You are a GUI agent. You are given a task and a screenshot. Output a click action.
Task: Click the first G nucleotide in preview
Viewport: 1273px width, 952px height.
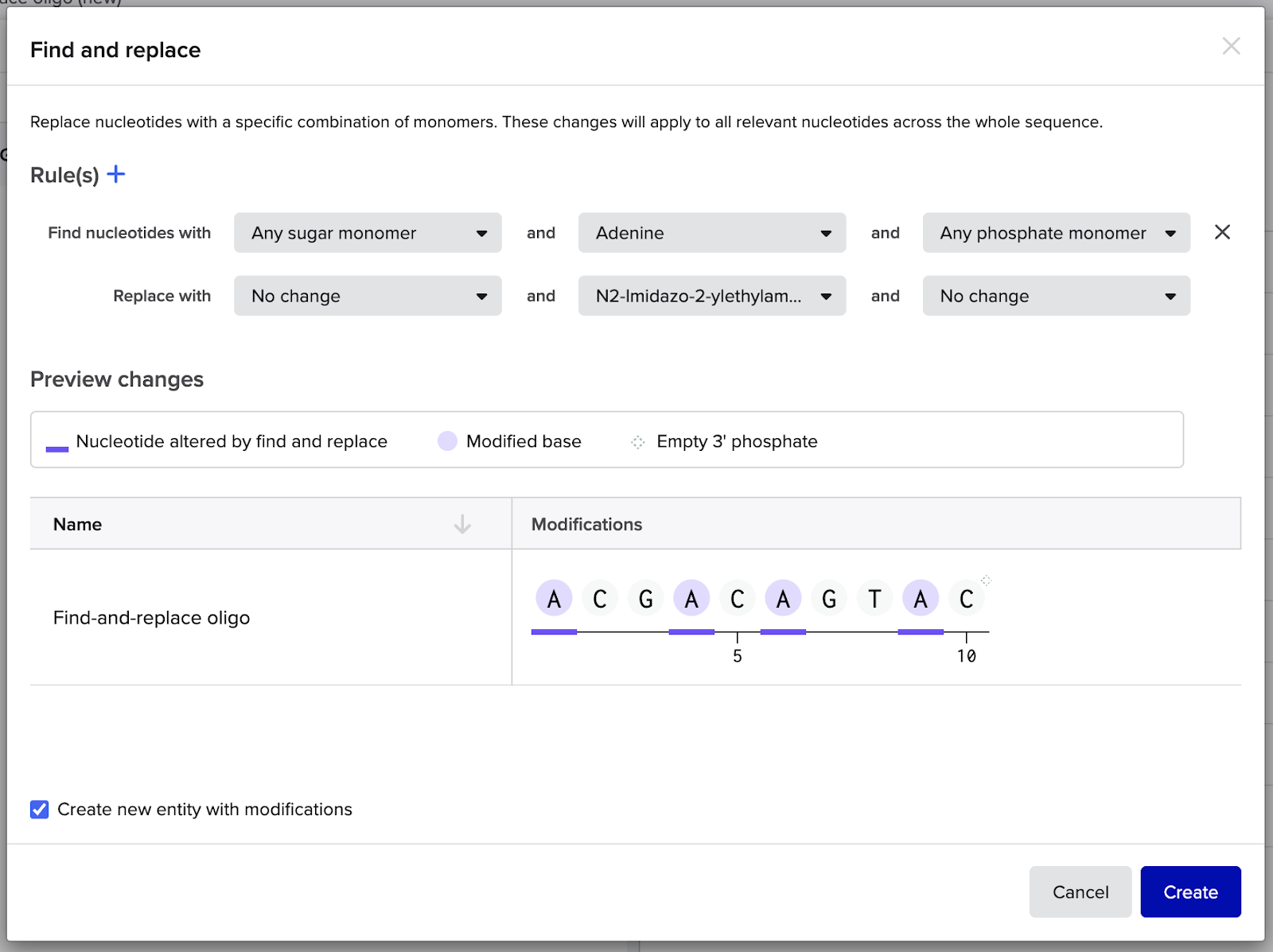(645, 598)
